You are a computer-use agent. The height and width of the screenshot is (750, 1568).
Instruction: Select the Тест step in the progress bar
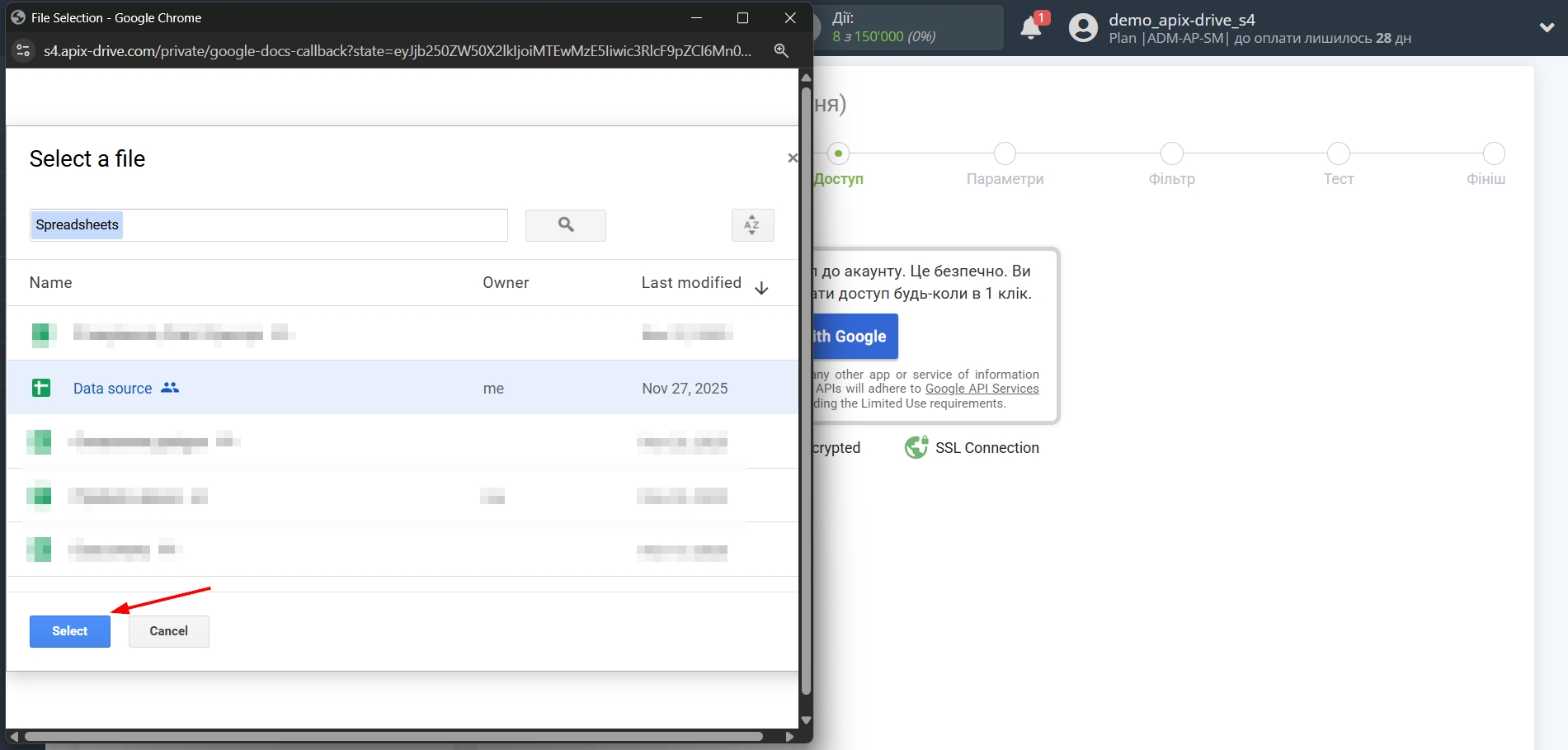click(x=1338, y=153)
